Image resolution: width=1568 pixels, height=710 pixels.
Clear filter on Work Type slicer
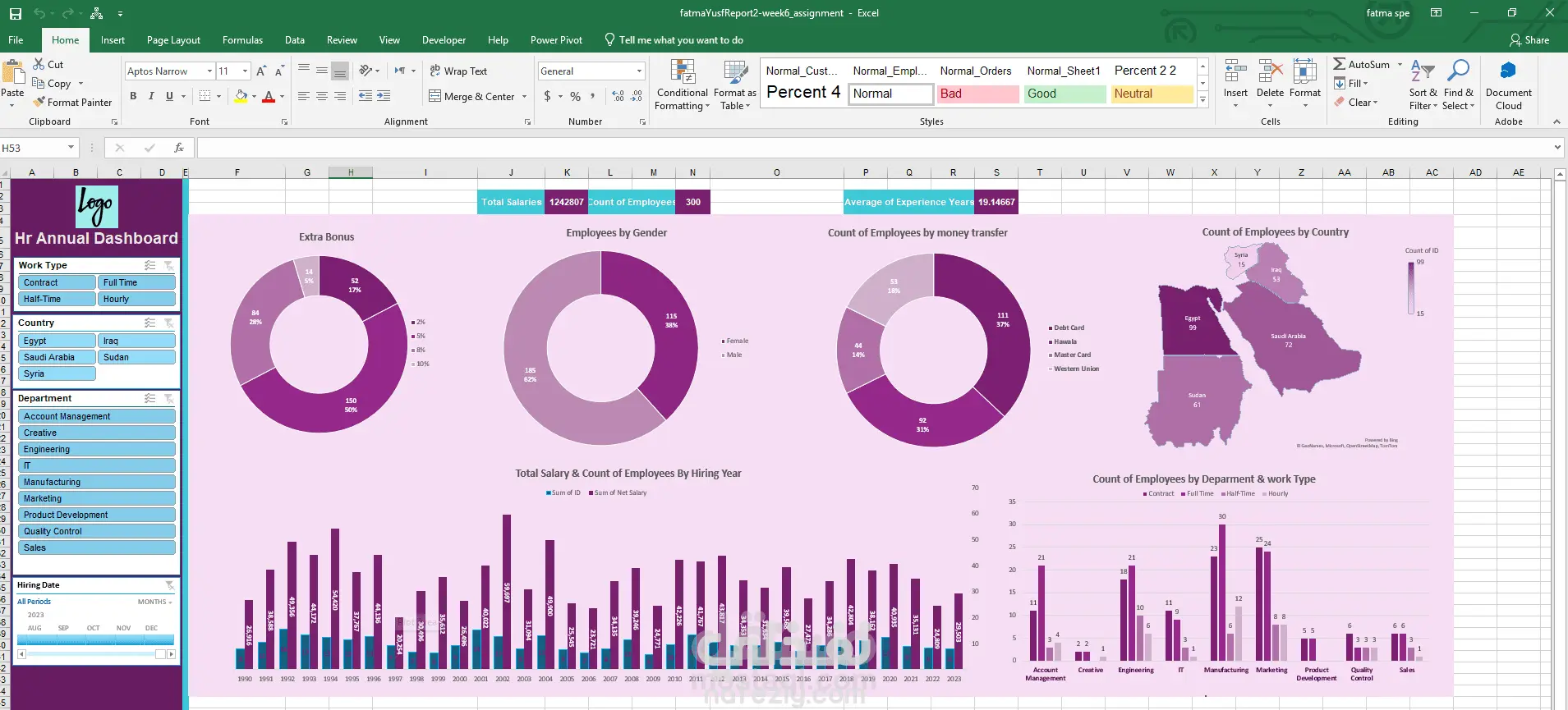(168, 265)
